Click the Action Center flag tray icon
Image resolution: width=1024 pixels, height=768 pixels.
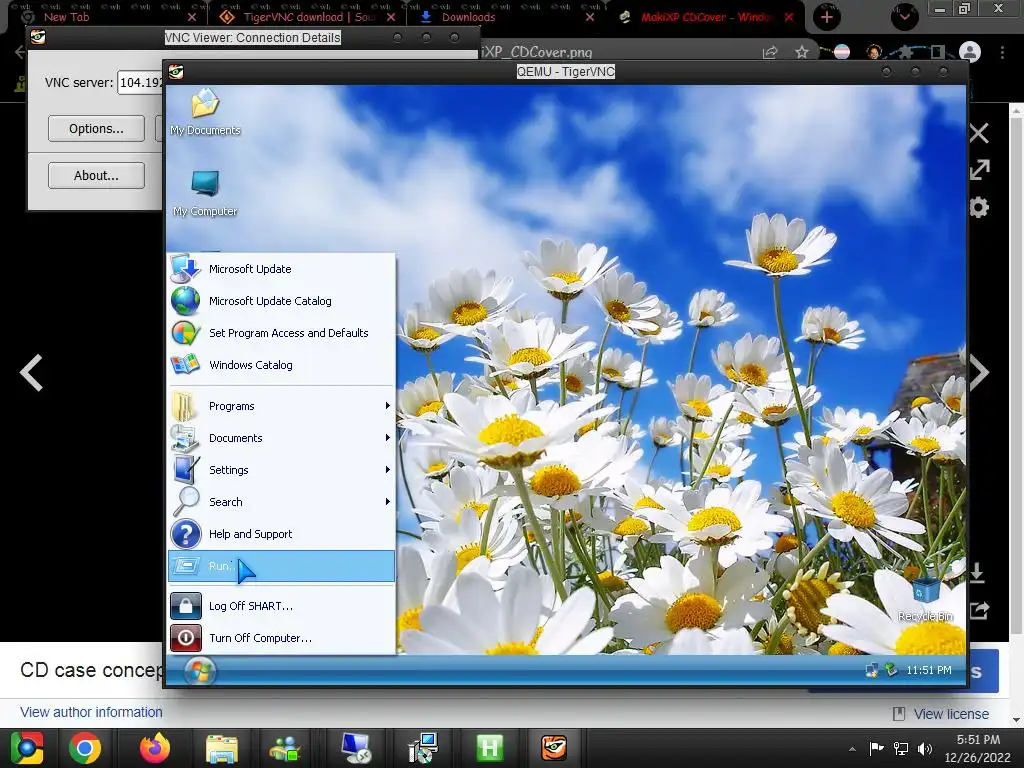(876, 749)
